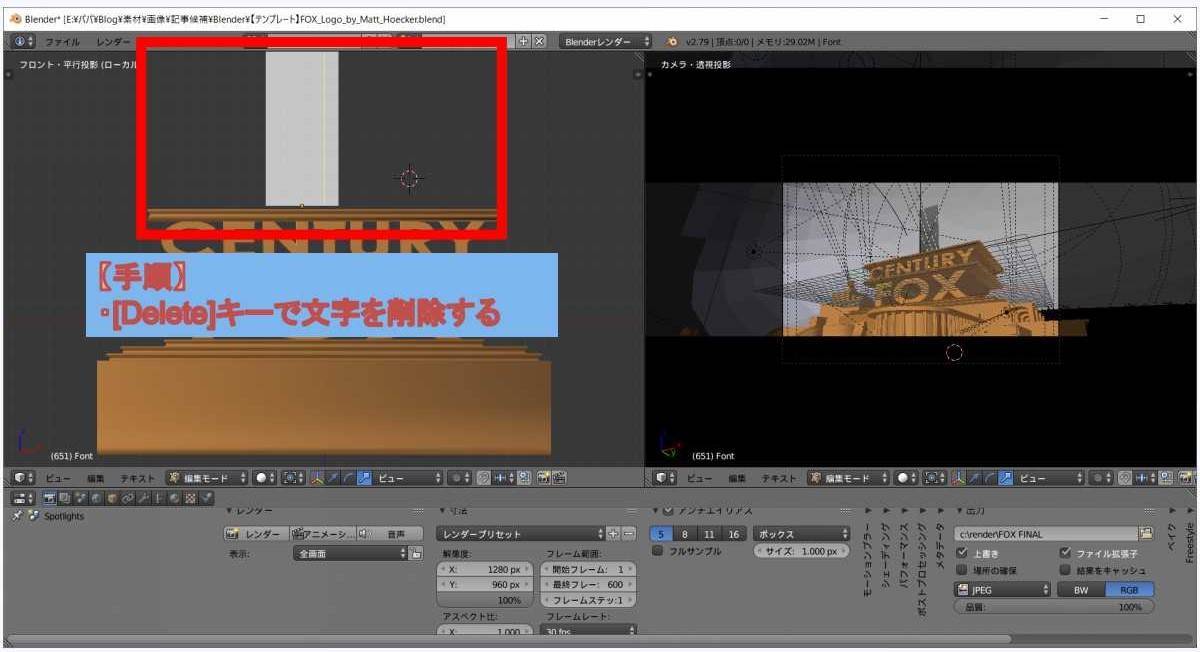This screenshot has width=1200, height=652.
Task: Click the lock icon beside display mode
Action: pyautogui.click(x=416, y=553)
